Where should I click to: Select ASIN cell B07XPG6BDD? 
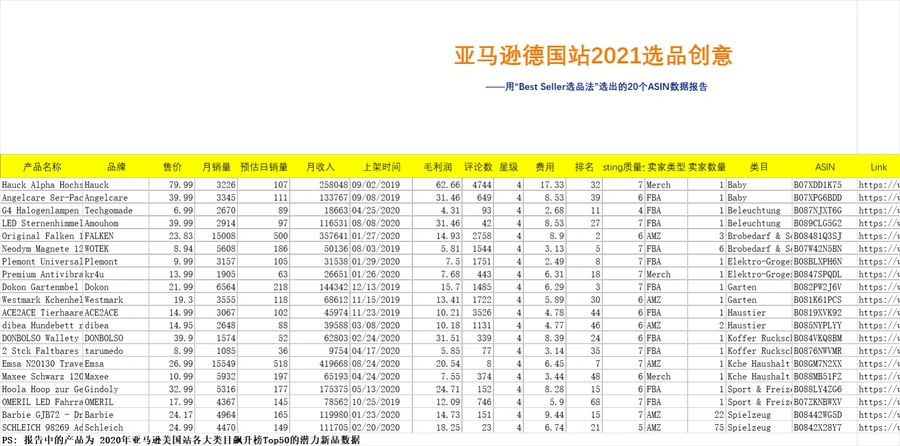coord(825,197)
